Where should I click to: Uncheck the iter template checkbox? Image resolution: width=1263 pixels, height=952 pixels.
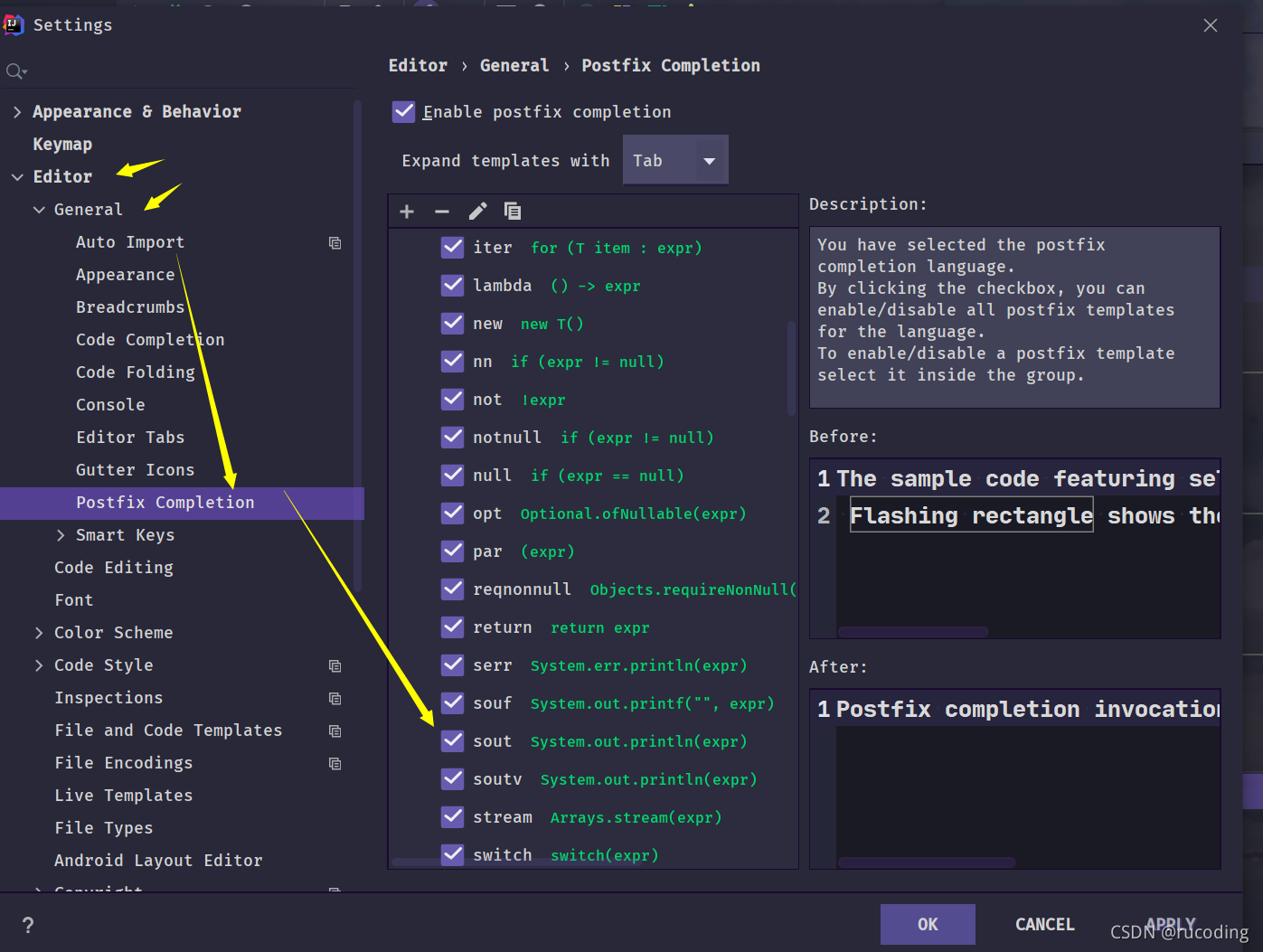coord(452,248)
